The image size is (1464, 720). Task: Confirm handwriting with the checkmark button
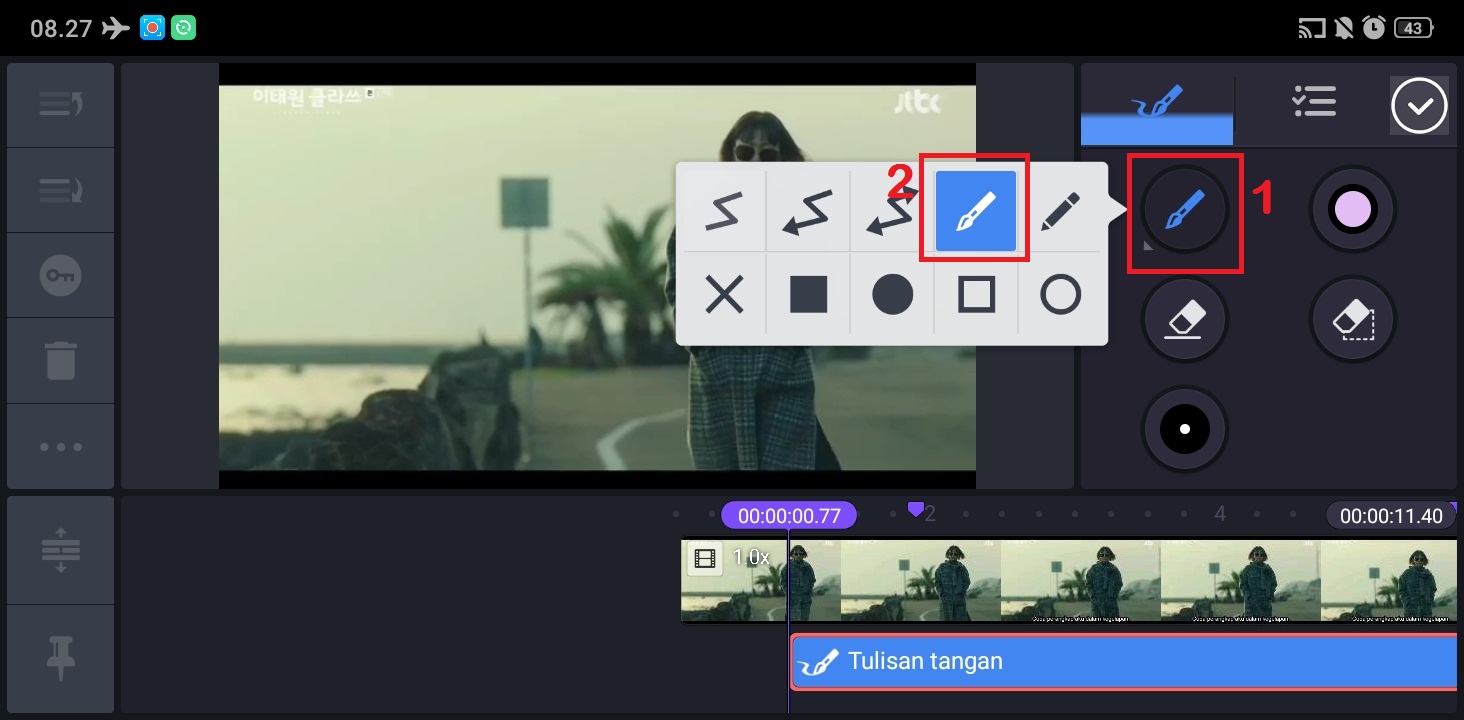1419,105
